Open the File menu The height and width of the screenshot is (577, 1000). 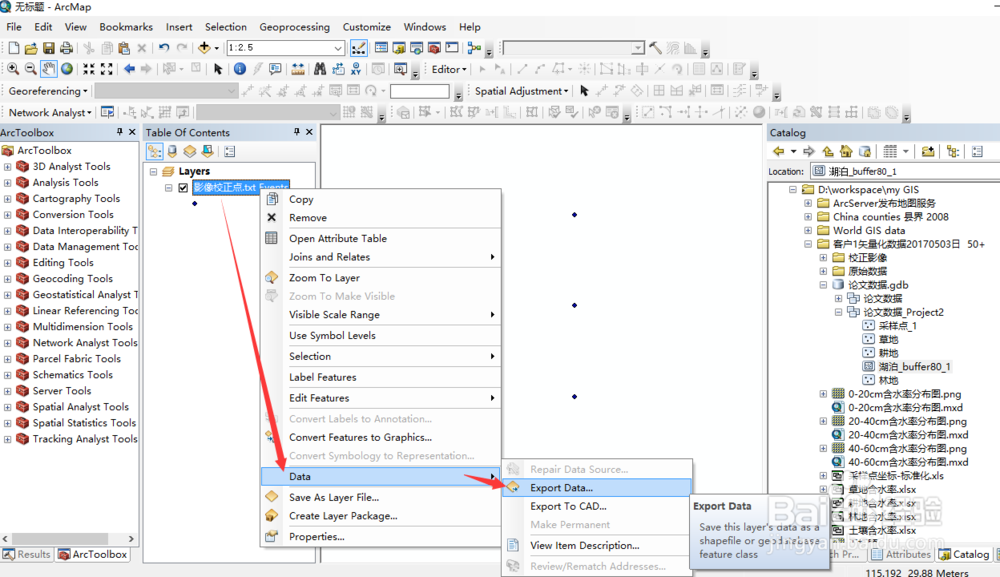coord(14,27)
